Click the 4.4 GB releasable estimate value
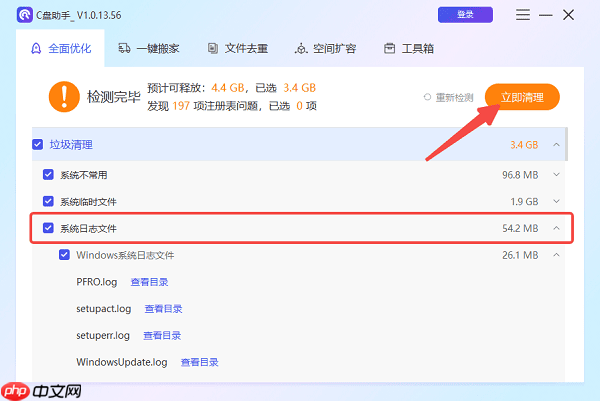This screenshot has width=600, height=401. pos(228,88)
